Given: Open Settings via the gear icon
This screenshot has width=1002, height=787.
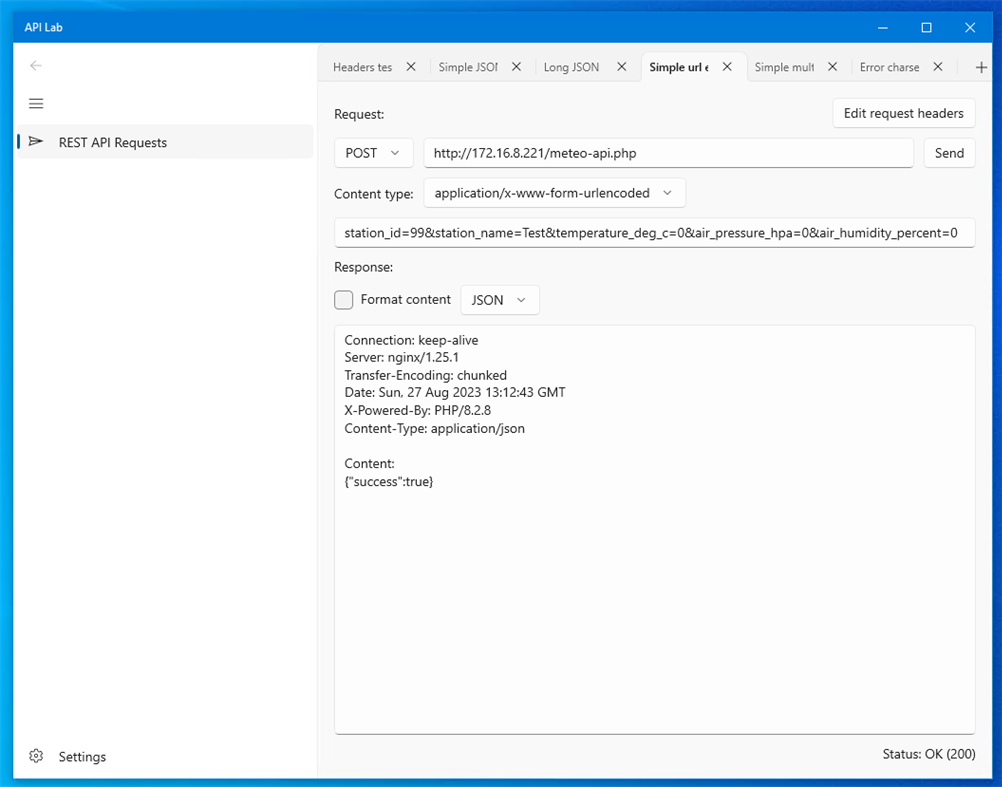Looking at the screenshot, I should [36, 756].
